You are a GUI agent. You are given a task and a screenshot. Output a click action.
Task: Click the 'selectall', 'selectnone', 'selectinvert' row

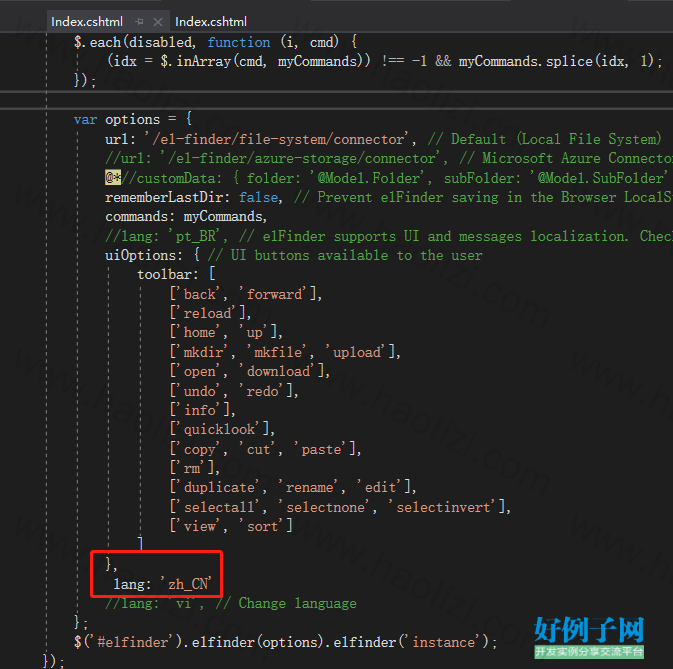(340, 507)
